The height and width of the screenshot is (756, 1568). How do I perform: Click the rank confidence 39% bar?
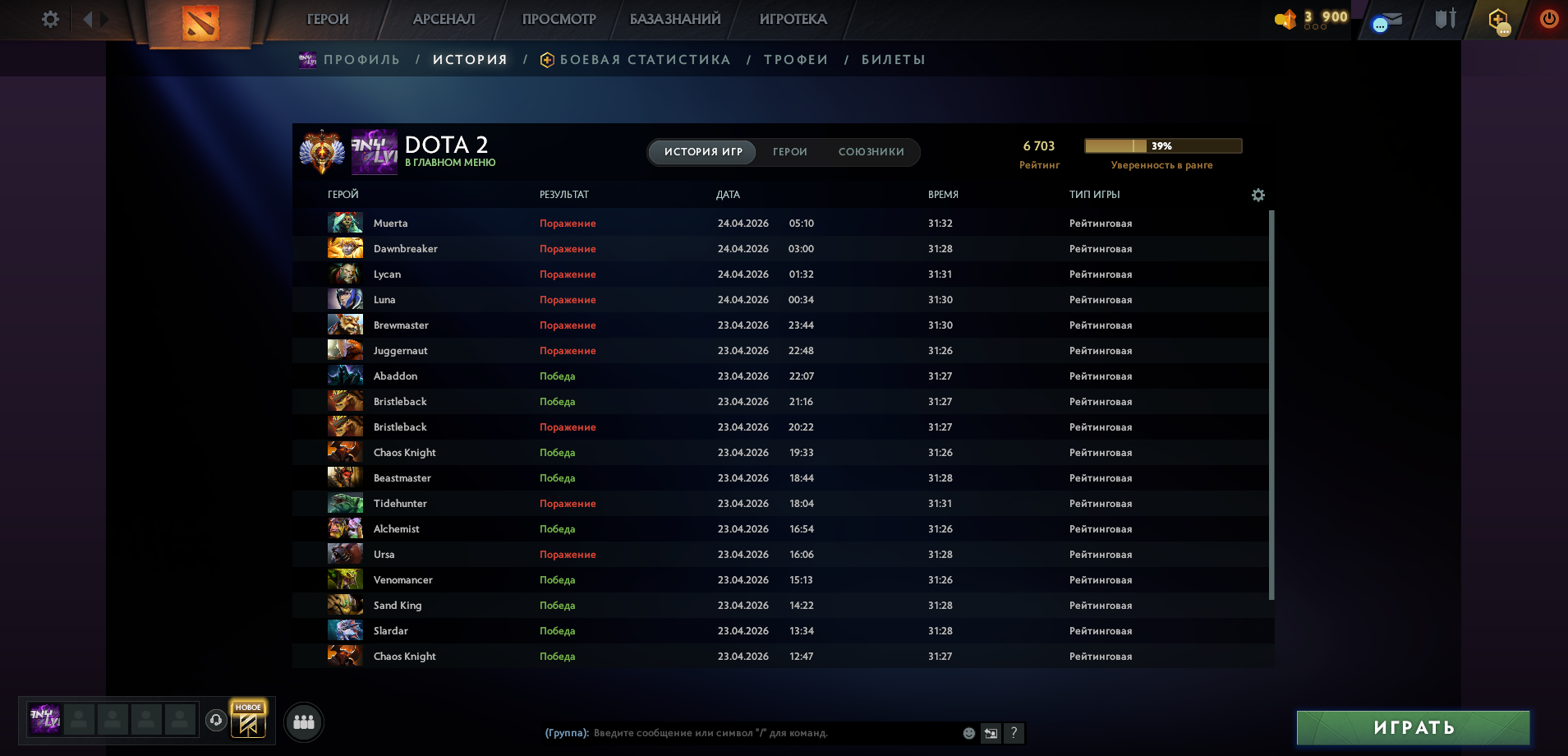click(x=1163, y=145)
